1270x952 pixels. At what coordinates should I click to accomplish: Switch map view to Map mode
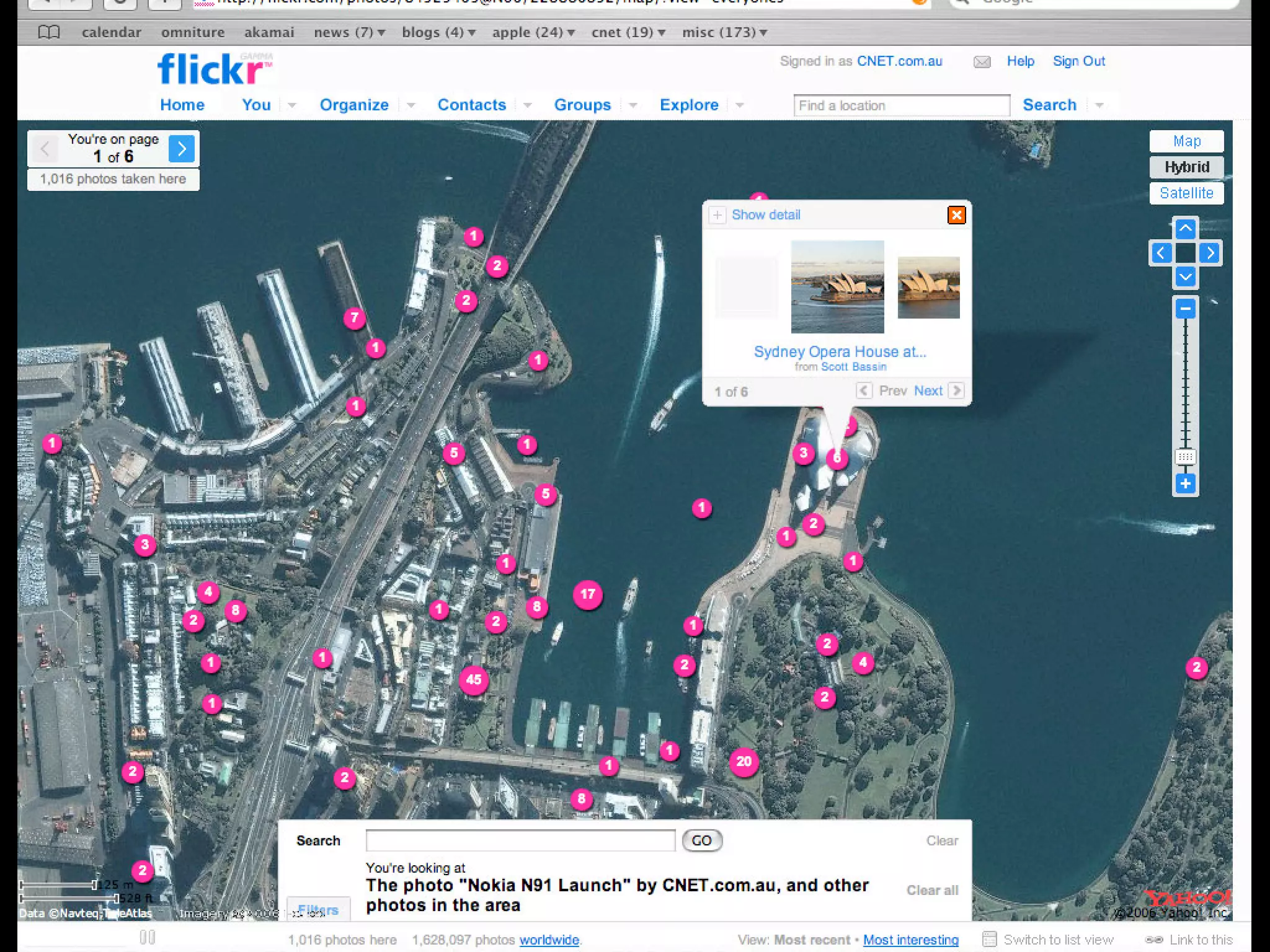pos(1186,141)
